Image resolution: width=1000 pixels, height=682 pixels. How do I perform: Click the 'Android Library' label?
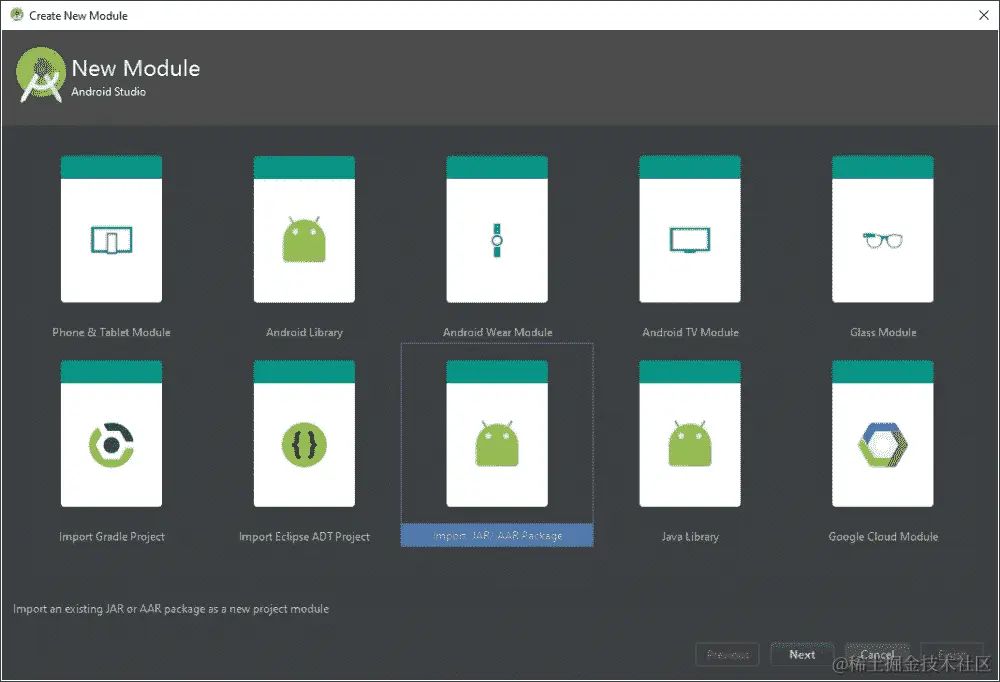[304, 332]
